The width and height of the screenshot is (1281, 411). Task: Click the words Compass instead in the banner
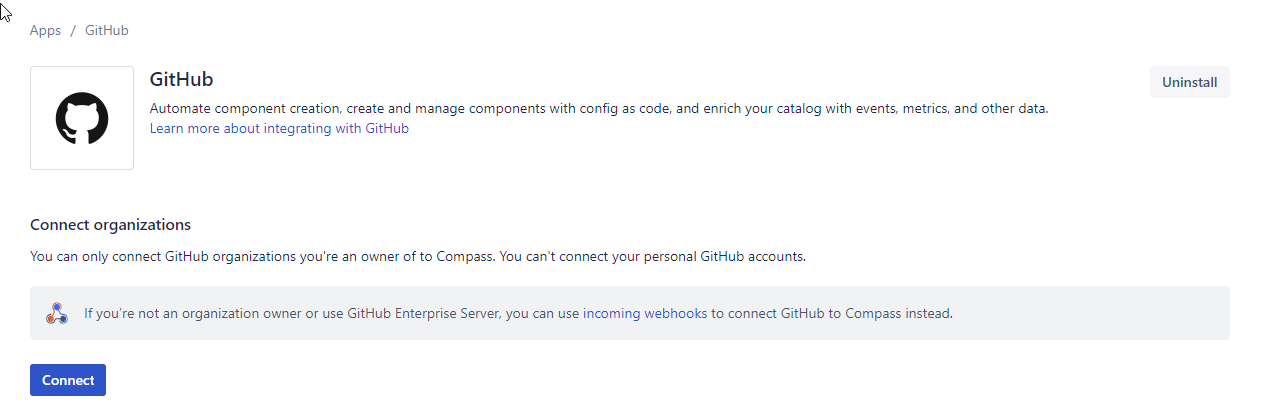[898, 313]
